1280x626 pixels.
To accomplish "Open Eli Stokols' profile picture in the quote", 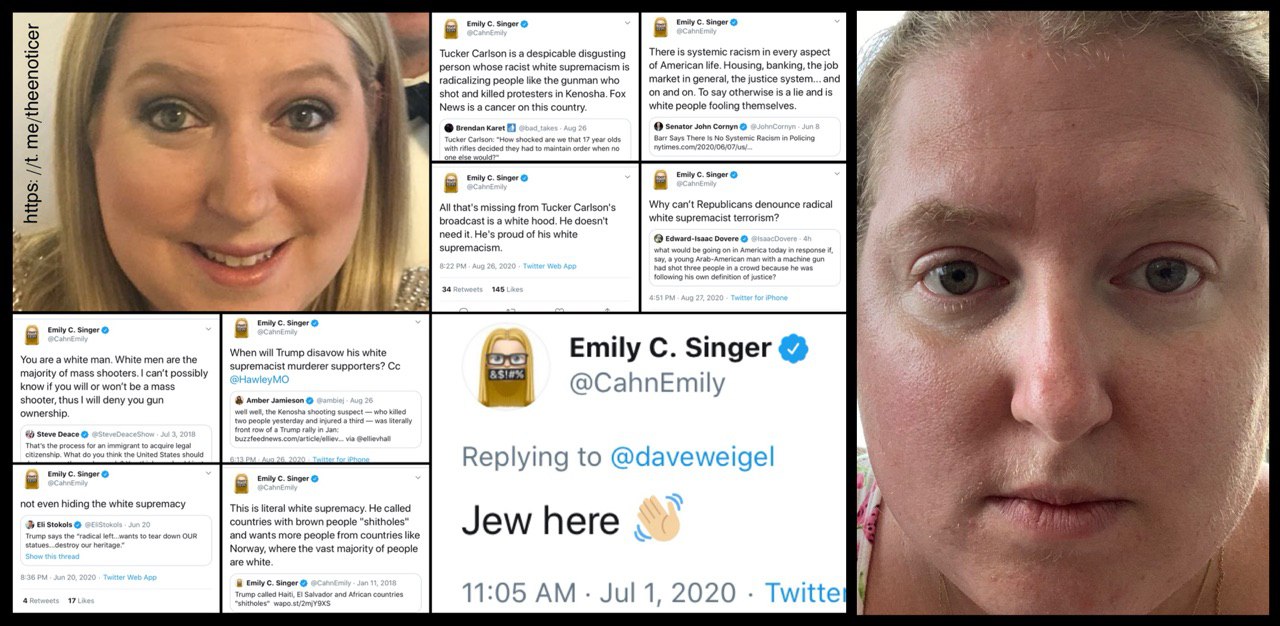I will point(30,524).
